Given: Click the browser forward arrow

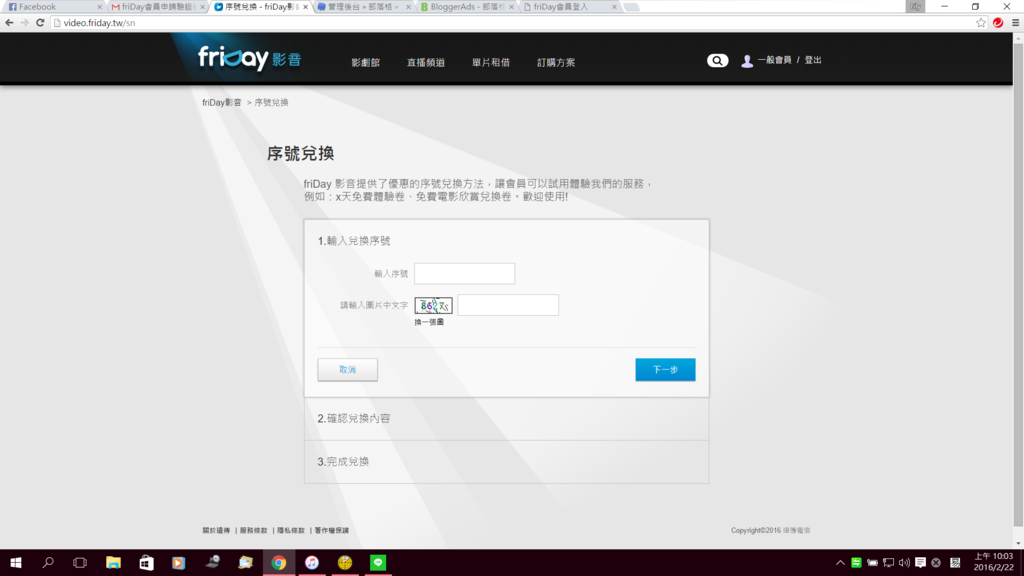Looking at the screenshot, I should [25, 23].
